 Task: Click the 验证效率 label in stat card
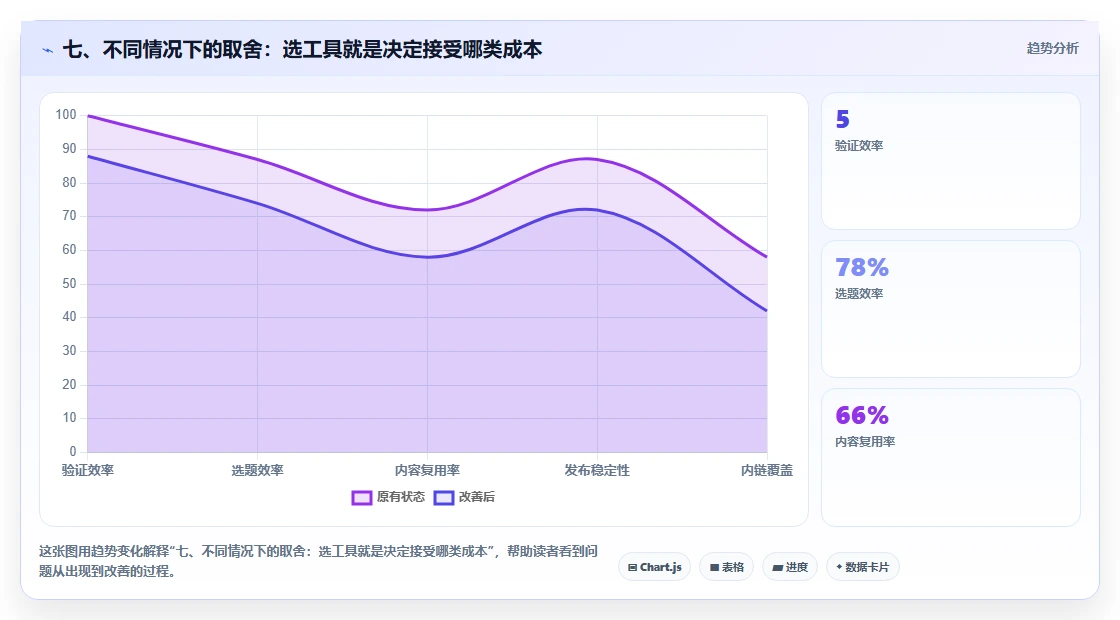[x=859, y=146]
